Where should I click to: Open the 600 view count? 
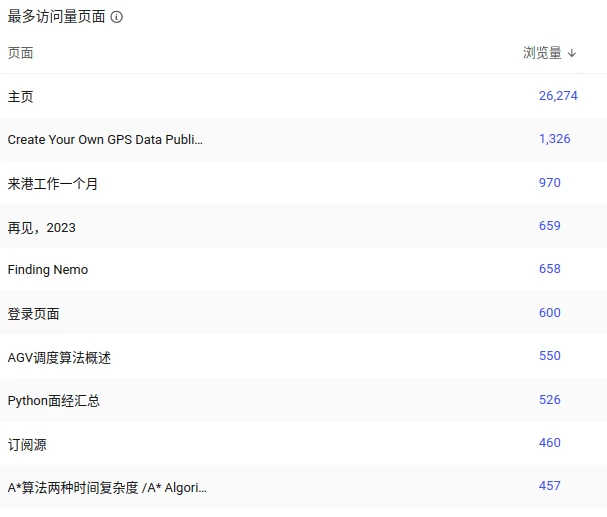(x=550, y=313)
